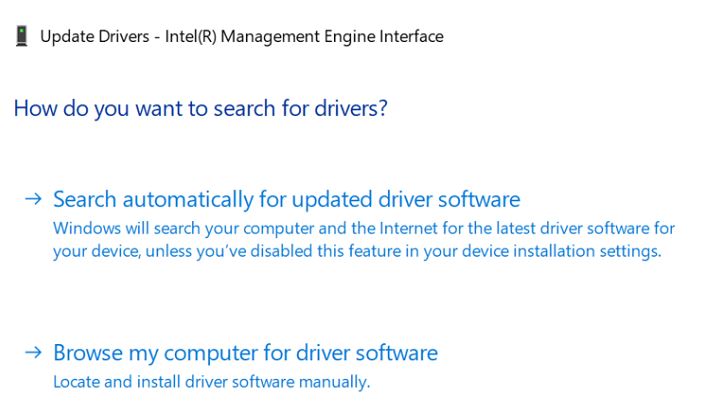Click the word 'automatically' in the first option
Image resolution: width=723 pixels, height=413 pixels.
[188, 199]
